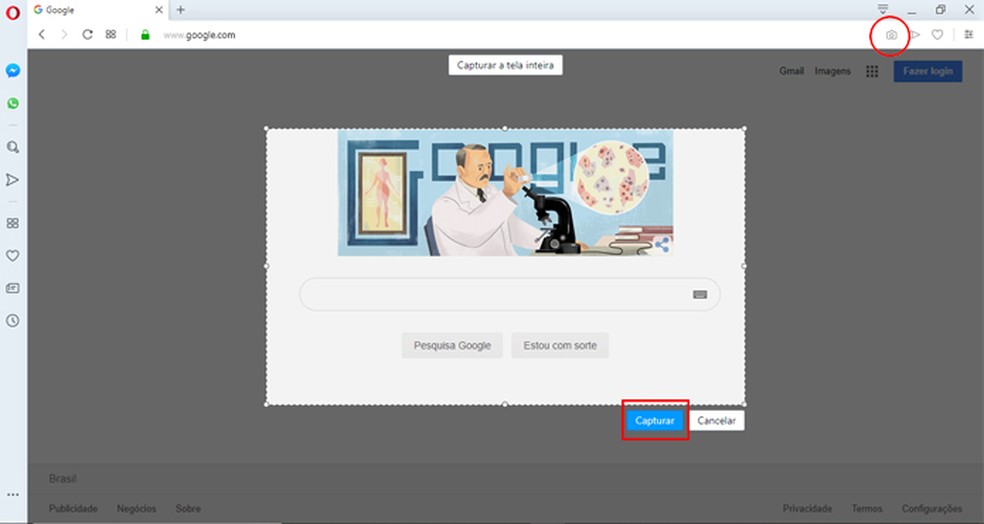The width and height of the screenshot is (984, 524).
Task: Open the Privacidade footer link
Action: pyautogui.click(x=807, y=508)
